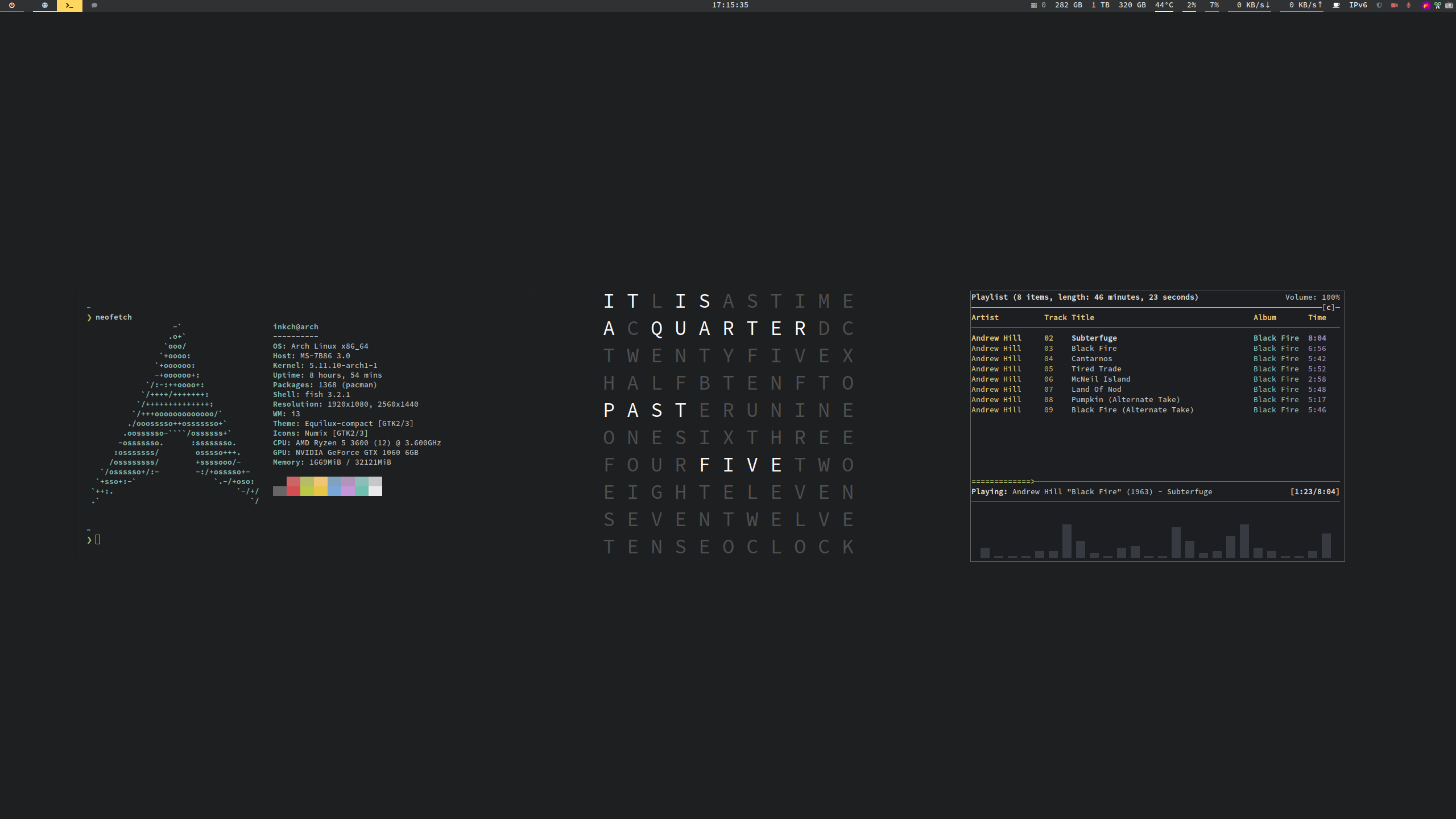Click the red microphone tray icon

point(1409,5)
